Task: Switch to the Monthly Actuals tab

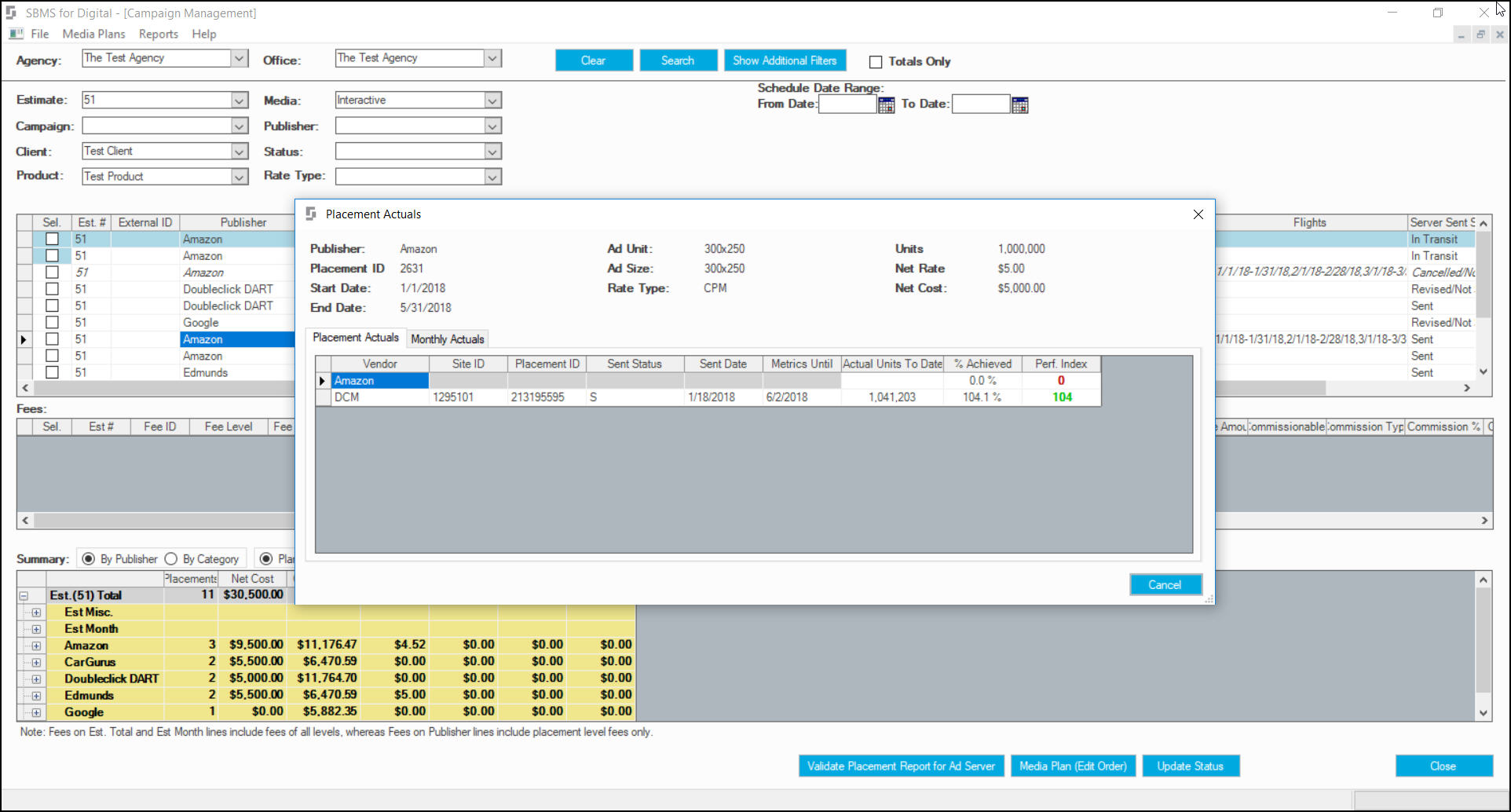Action: point(448,339)
